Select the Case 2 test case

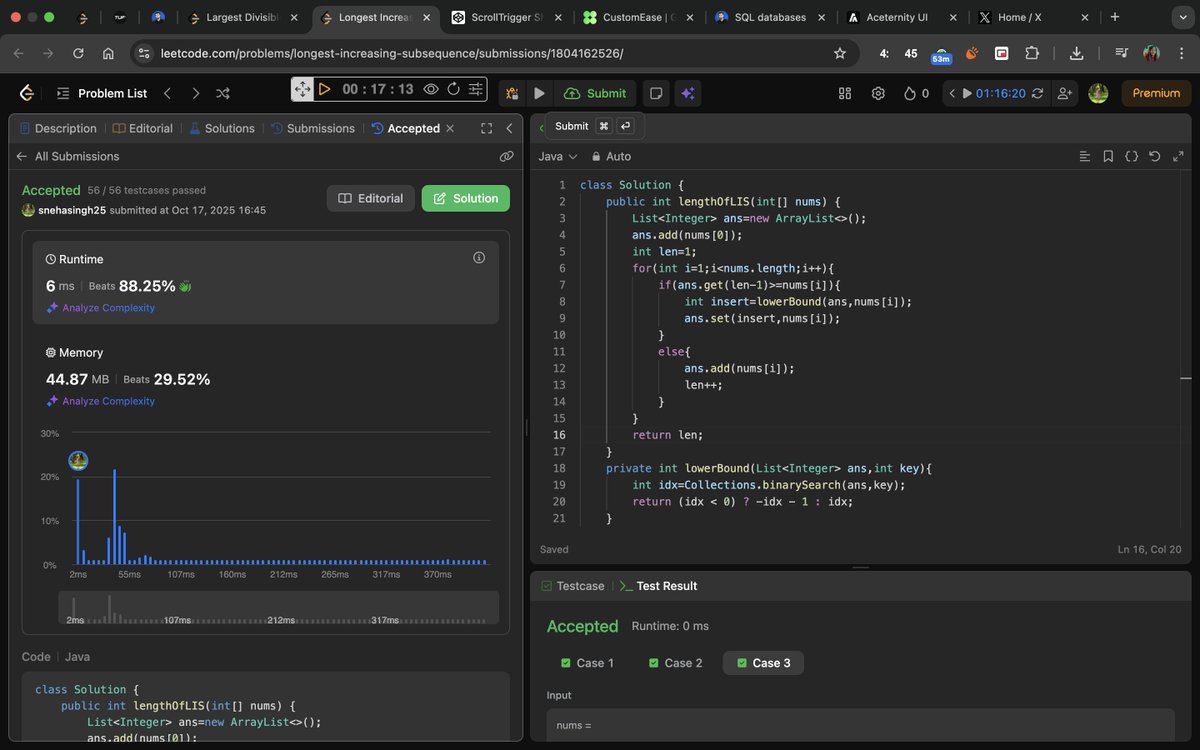tap(675, 663)
